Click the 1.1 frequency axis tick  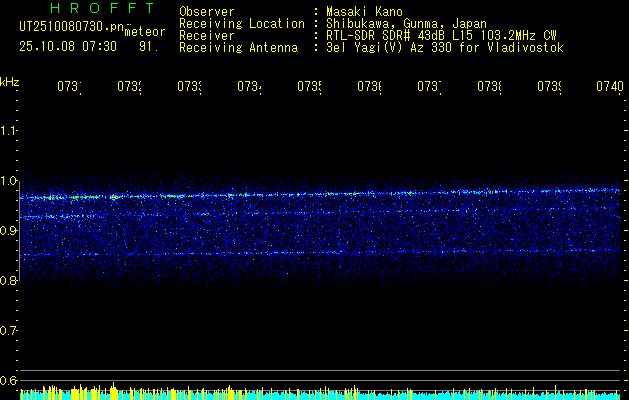pyautogui.click(x=9, y=131)
